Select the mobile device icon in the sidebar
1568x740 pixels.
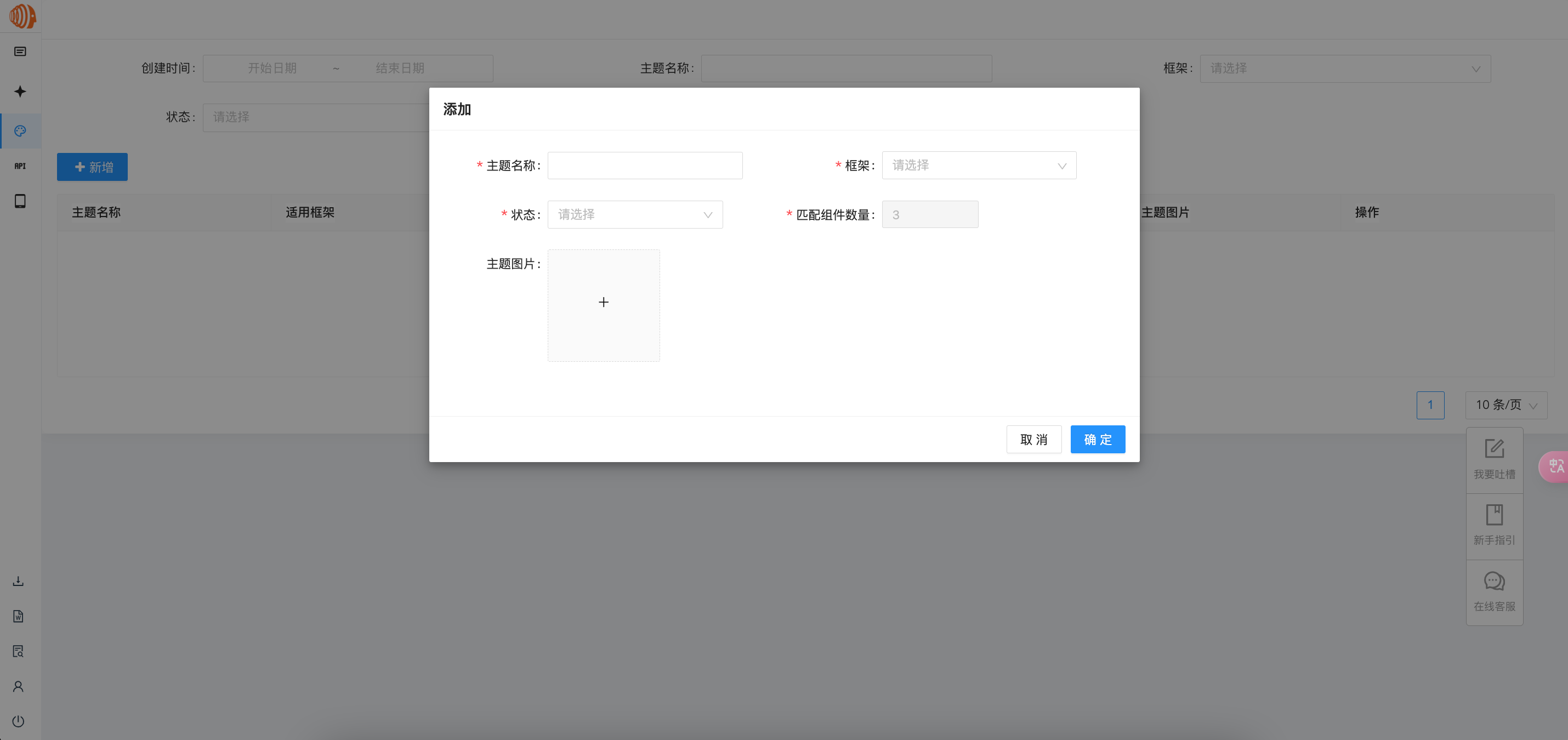click(x=20, y=201)
